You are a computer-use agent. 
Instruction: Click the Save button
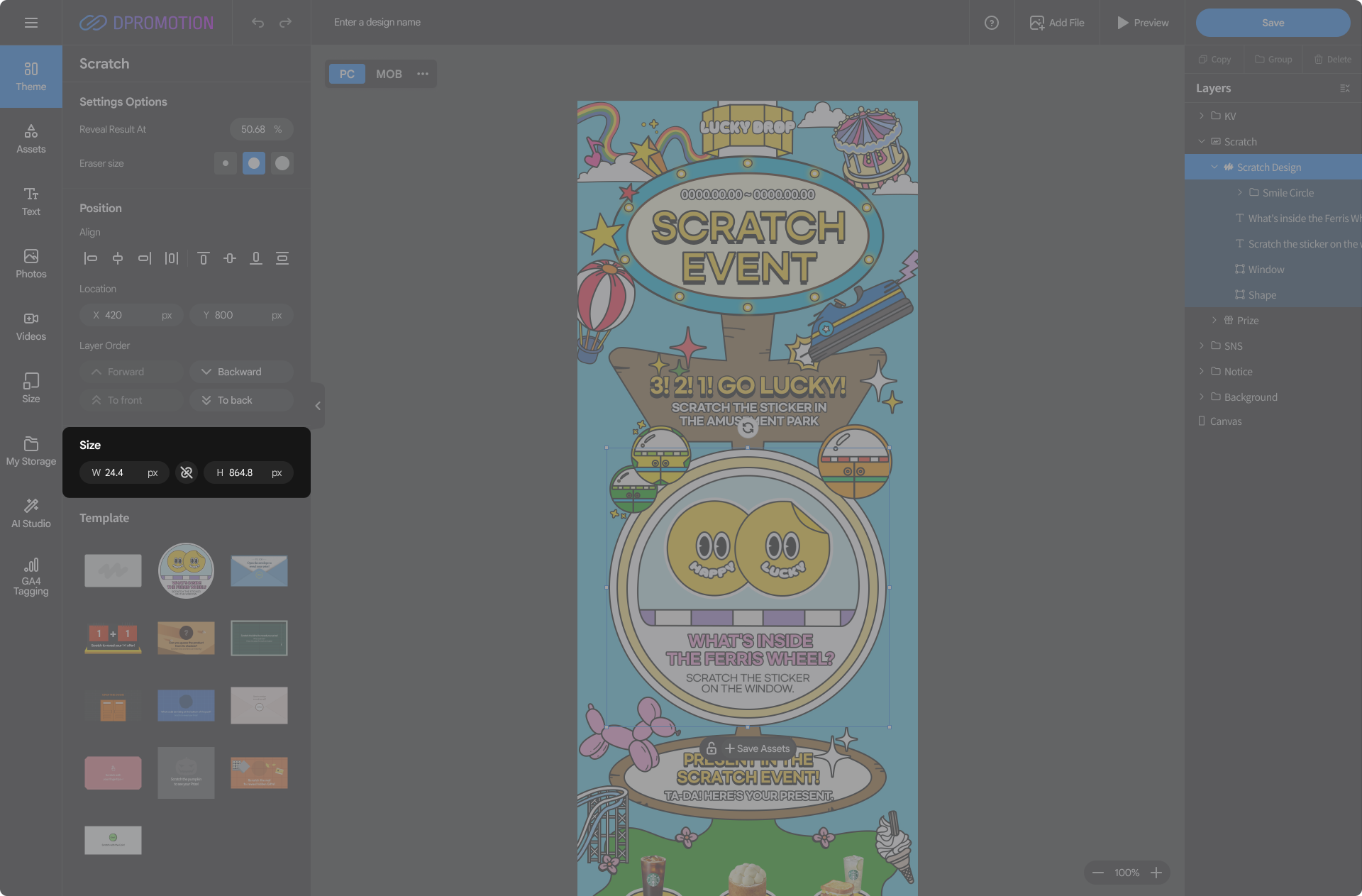[x=1273, y=23]
